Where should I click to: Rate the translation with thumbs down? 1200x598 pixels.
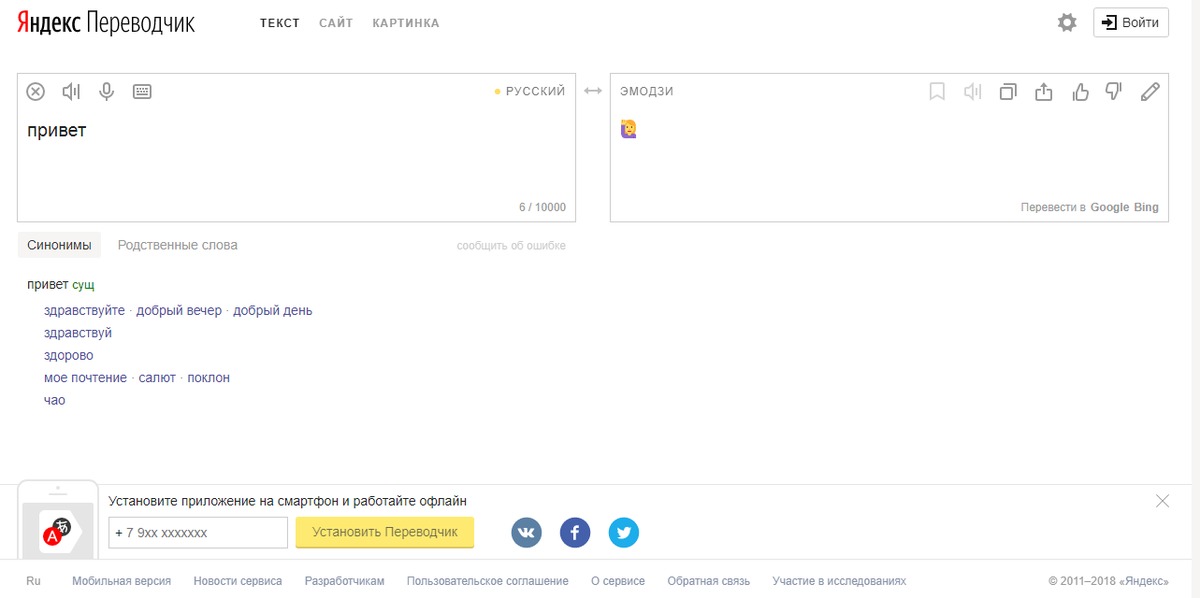tap(1114, 92)
